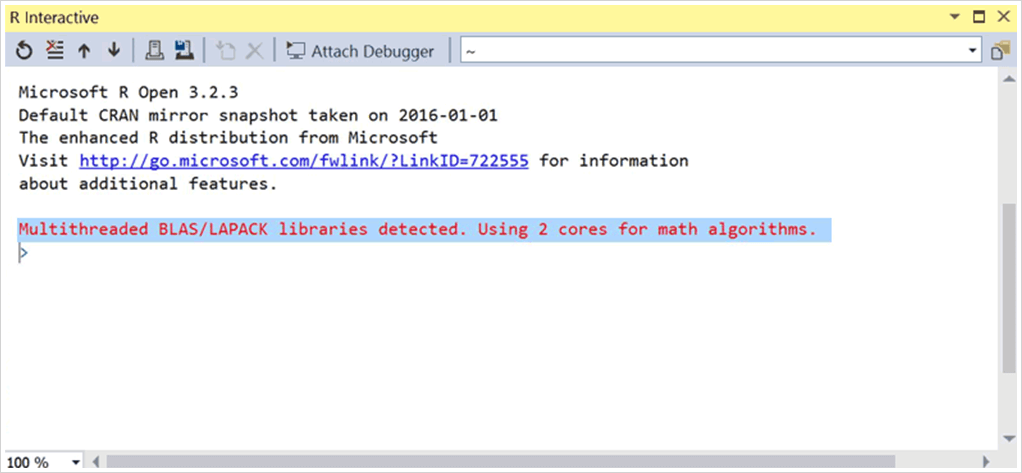
Task: Click 'about additional features.' text line
Action: click(x=148, y=184)
